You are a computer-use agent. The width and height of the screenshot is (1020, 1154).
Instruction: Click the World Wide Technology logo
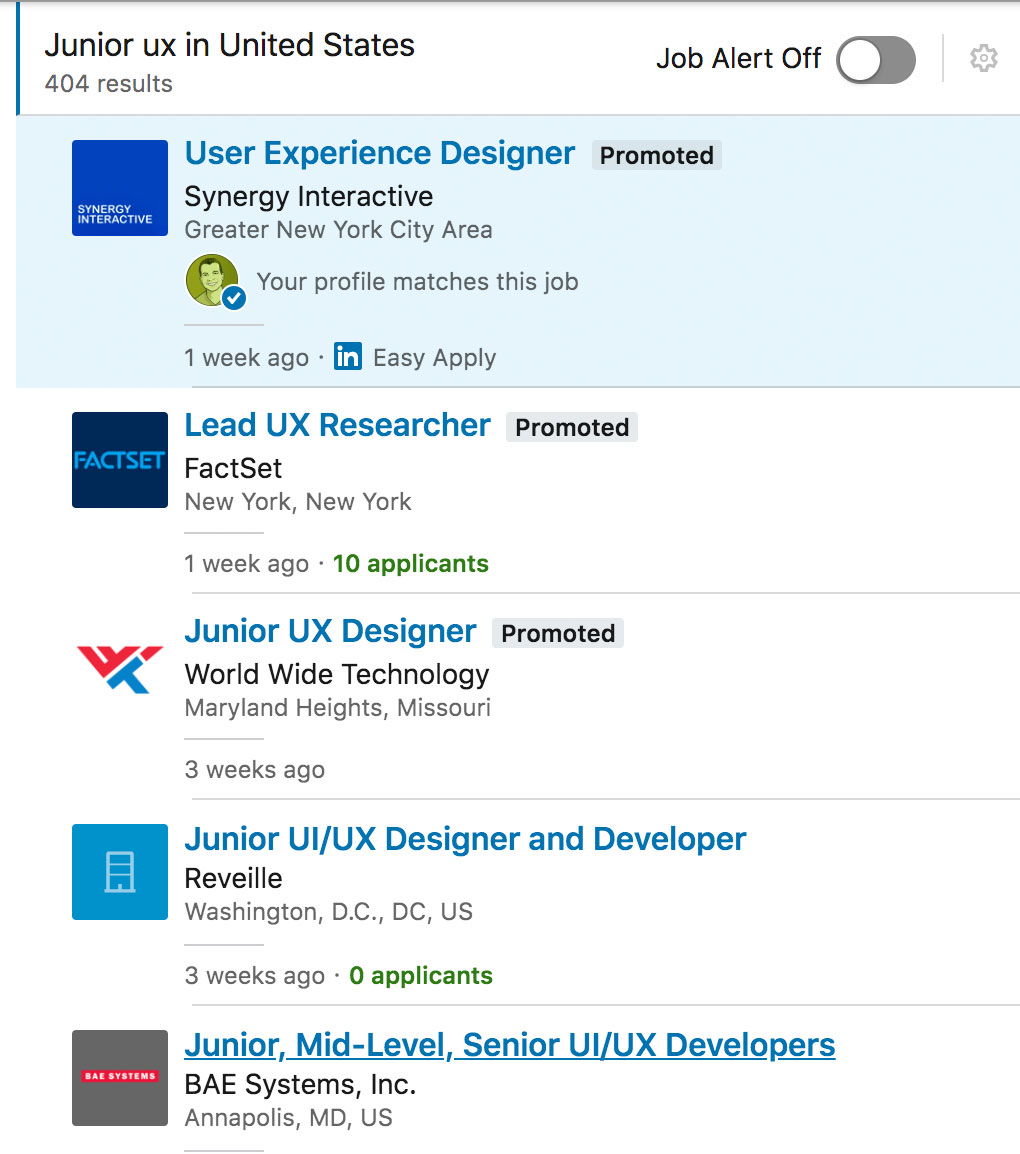coord(120,668)
